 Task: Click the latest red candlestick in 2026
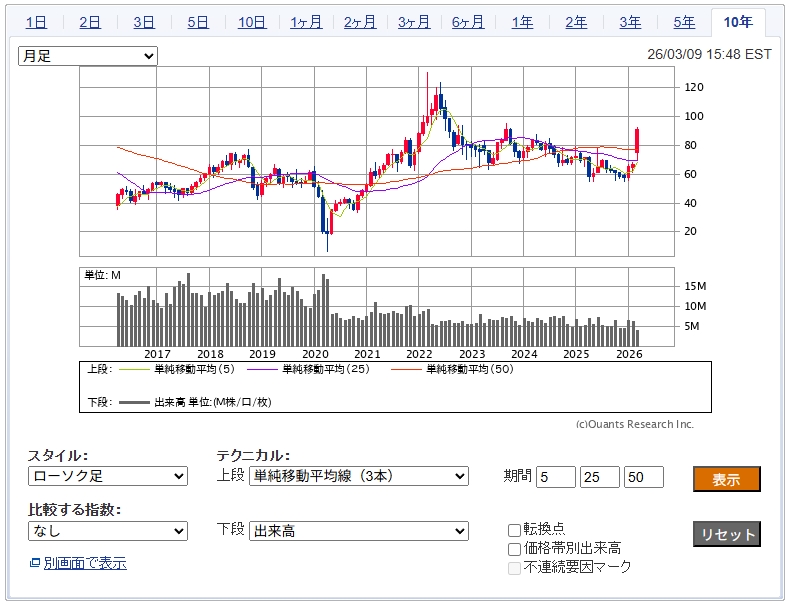coord(638,141)
